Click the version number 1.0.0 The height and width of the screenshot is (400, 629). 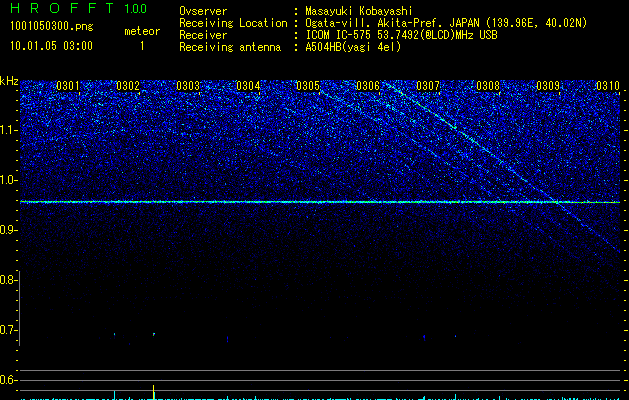(136, 8)
